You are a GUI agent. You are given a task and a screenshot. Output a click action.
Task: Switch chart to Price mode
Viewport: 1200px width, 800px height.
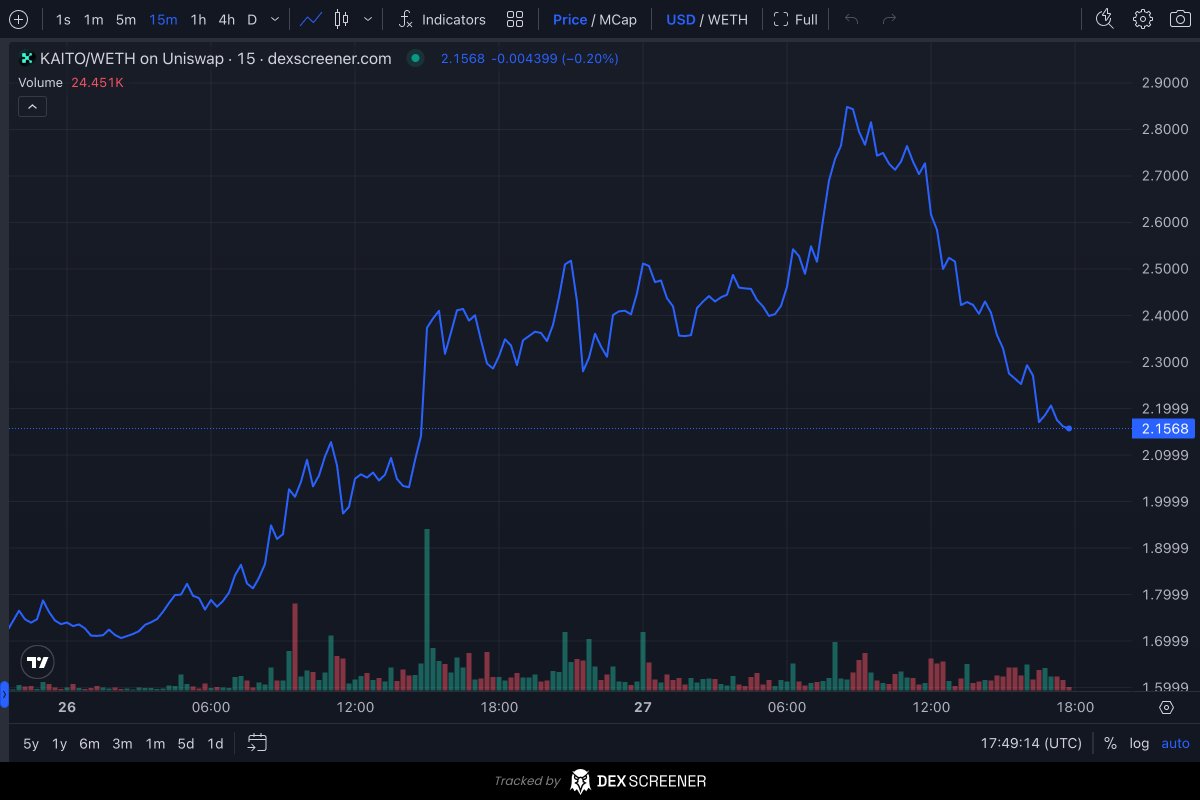pos(570,19)
